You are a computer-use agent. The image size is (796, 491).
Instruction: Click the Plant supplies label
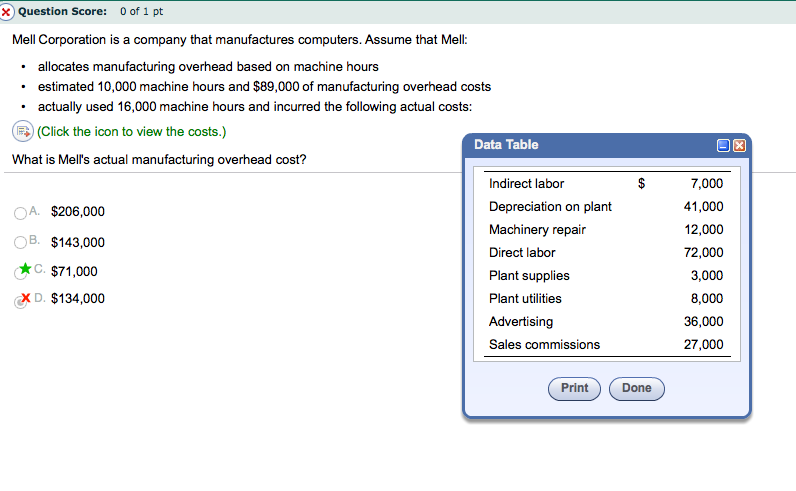pos(529,276)
